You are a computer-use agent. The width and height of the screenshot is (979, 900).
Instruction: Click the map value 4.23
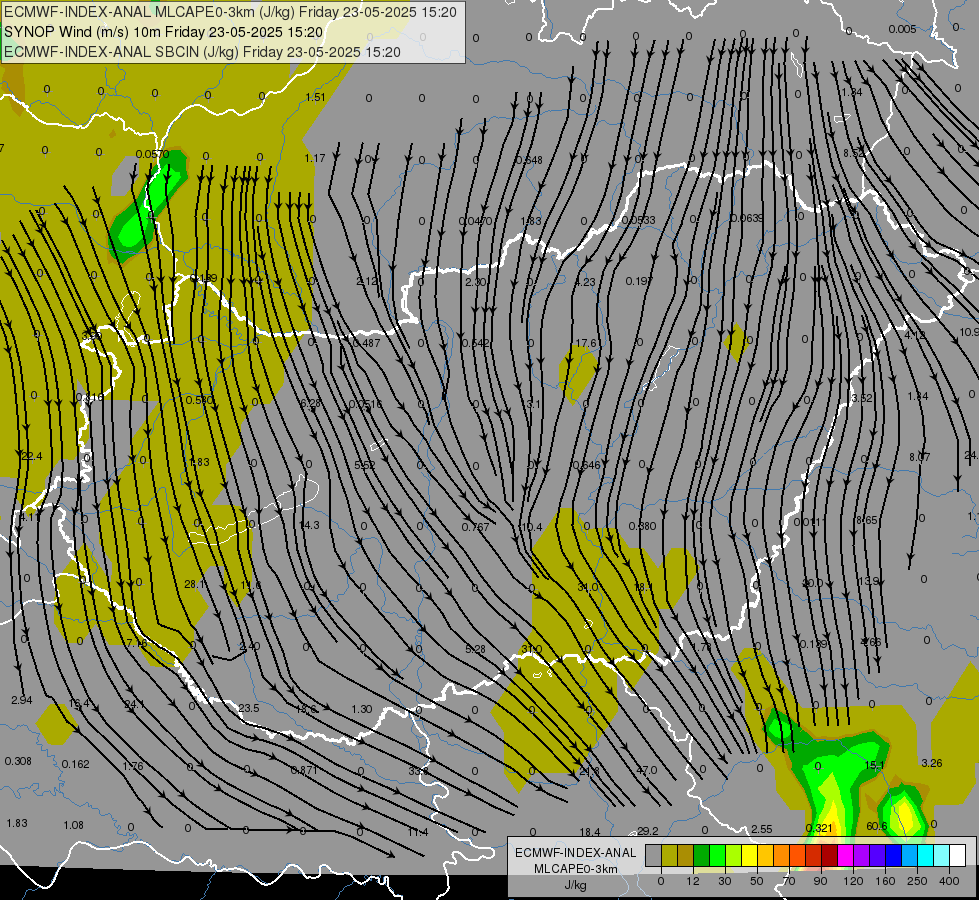(585, 282)
